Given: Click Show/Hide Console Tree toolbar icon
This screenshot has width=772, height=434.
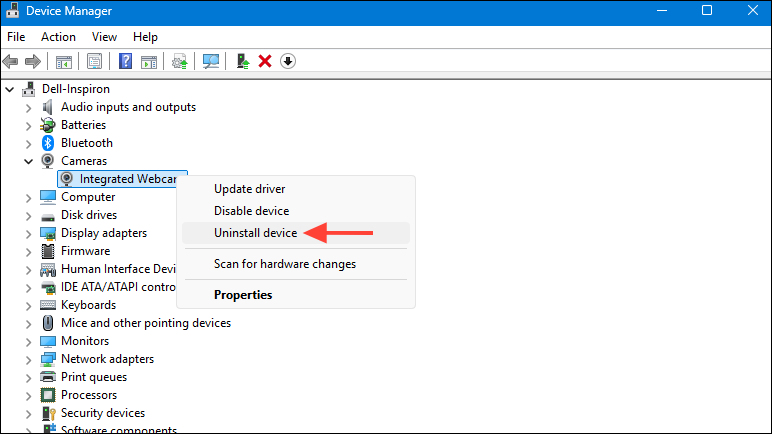Looking at the screenshot, I should [x=64, y=61].
